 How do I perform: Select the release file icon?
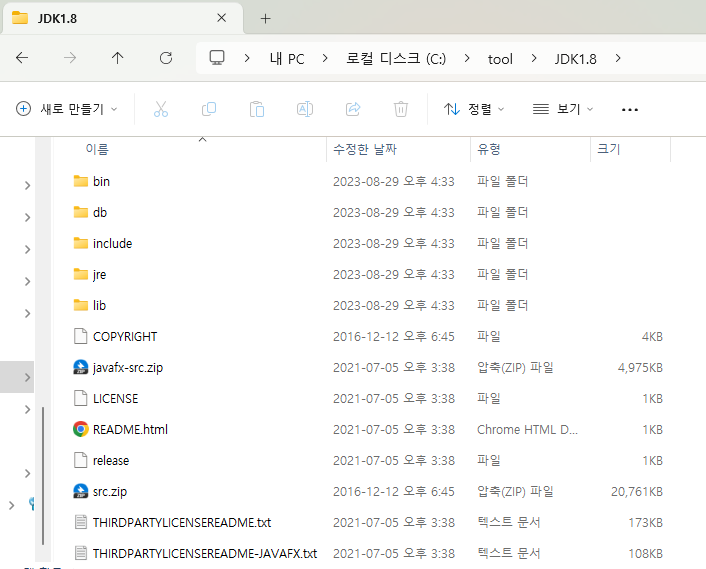81,461
